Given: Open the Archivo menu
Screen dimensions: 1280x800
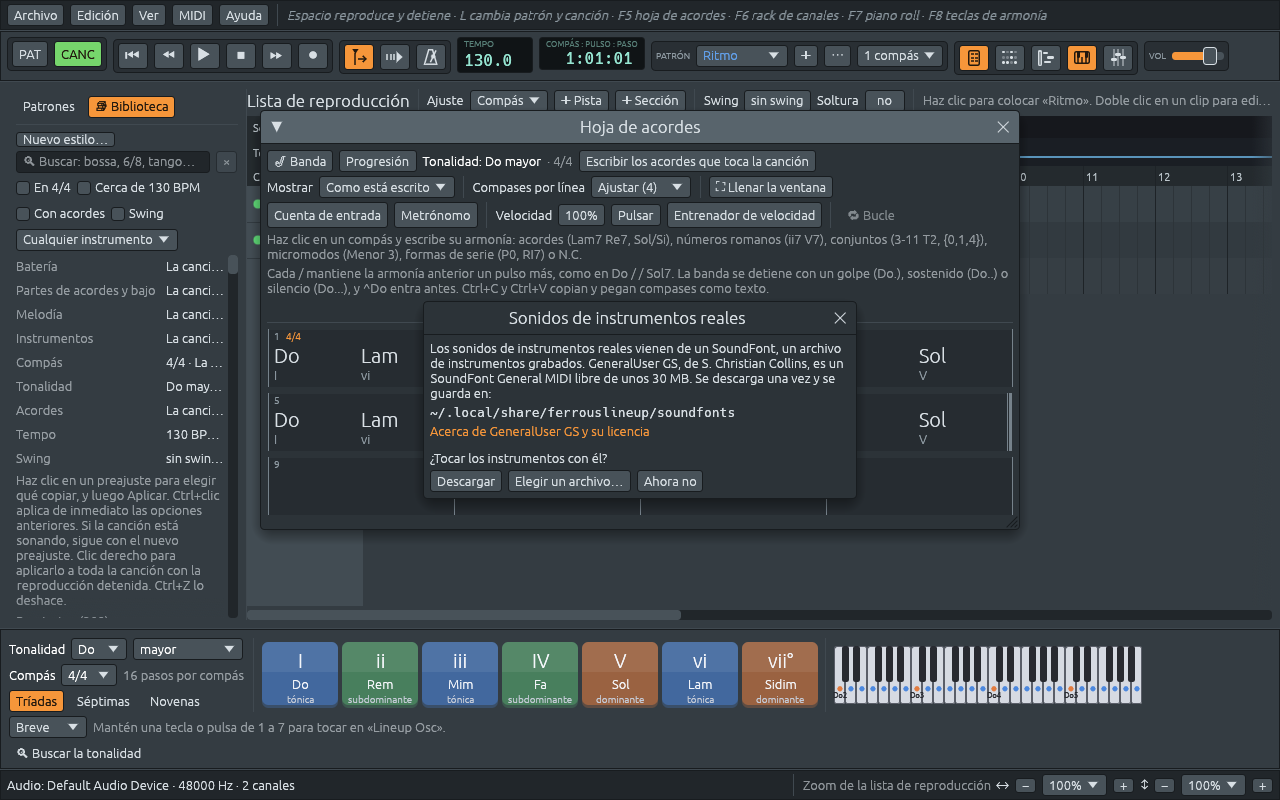Looking at the screenshot, I should 35,15.
